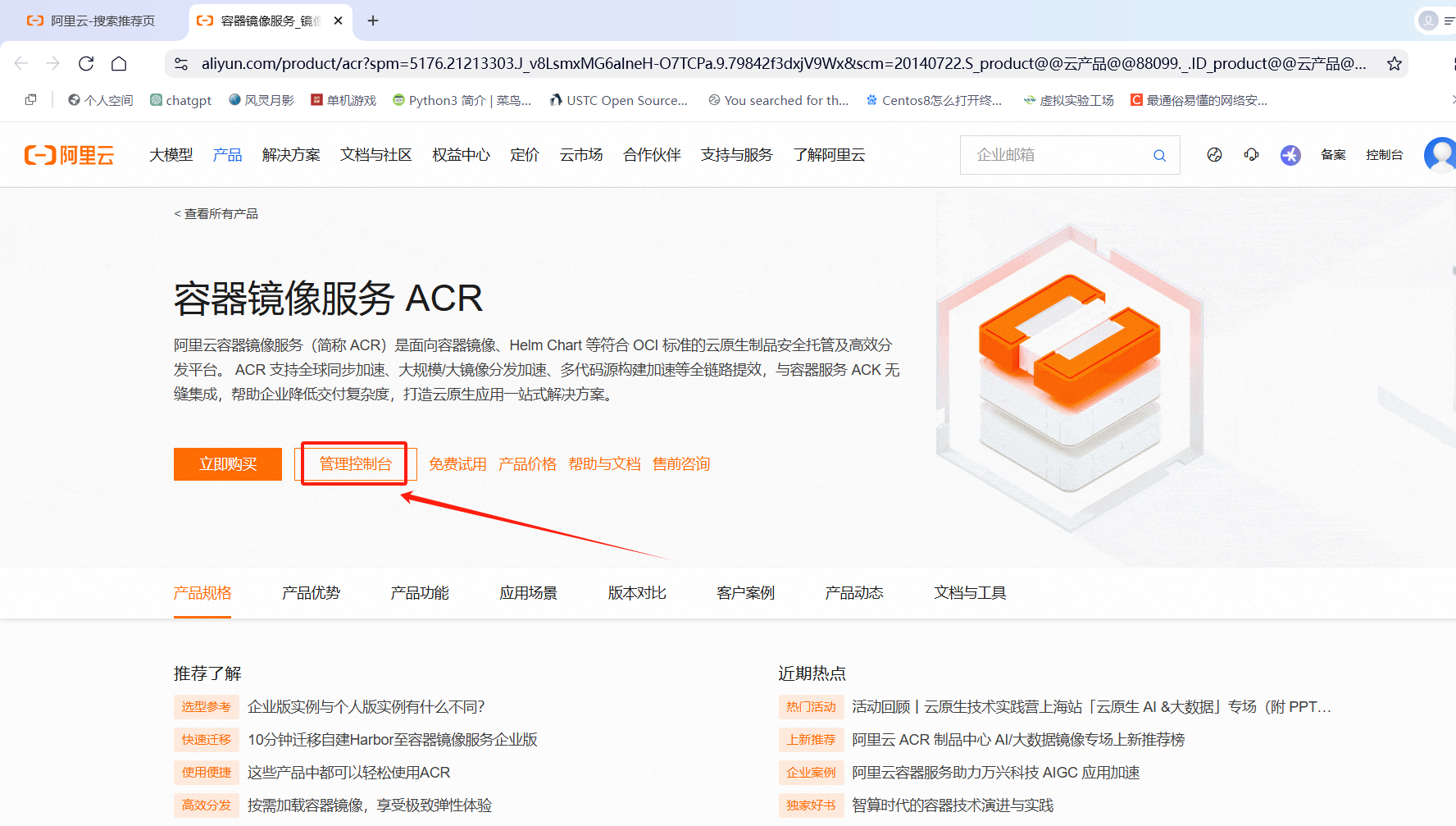Click the browser forward arrow
1456x826 pixels.
53,63
